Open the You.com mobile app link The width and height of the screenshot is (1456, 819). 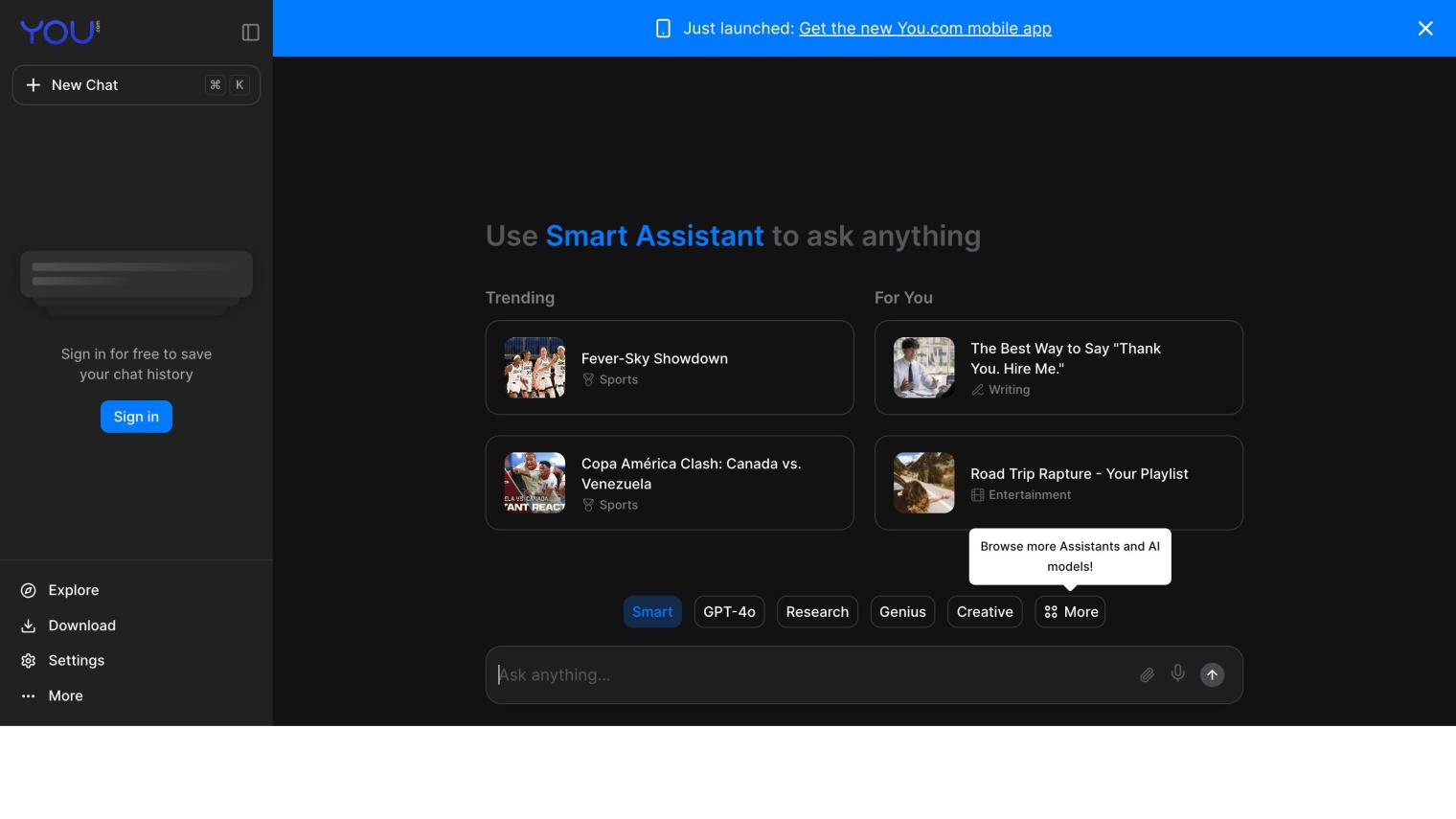pos(925,29)
